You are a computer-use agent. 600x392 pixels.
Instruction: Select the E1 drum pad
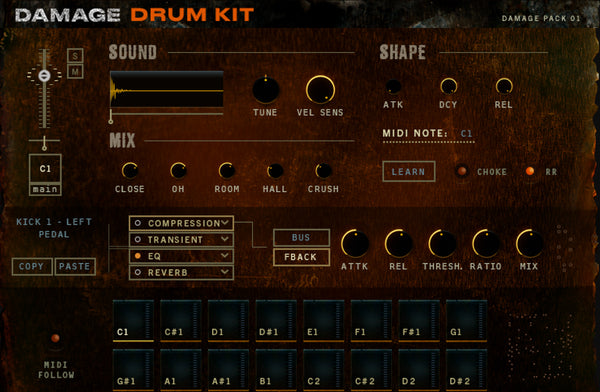pos(324,321)
